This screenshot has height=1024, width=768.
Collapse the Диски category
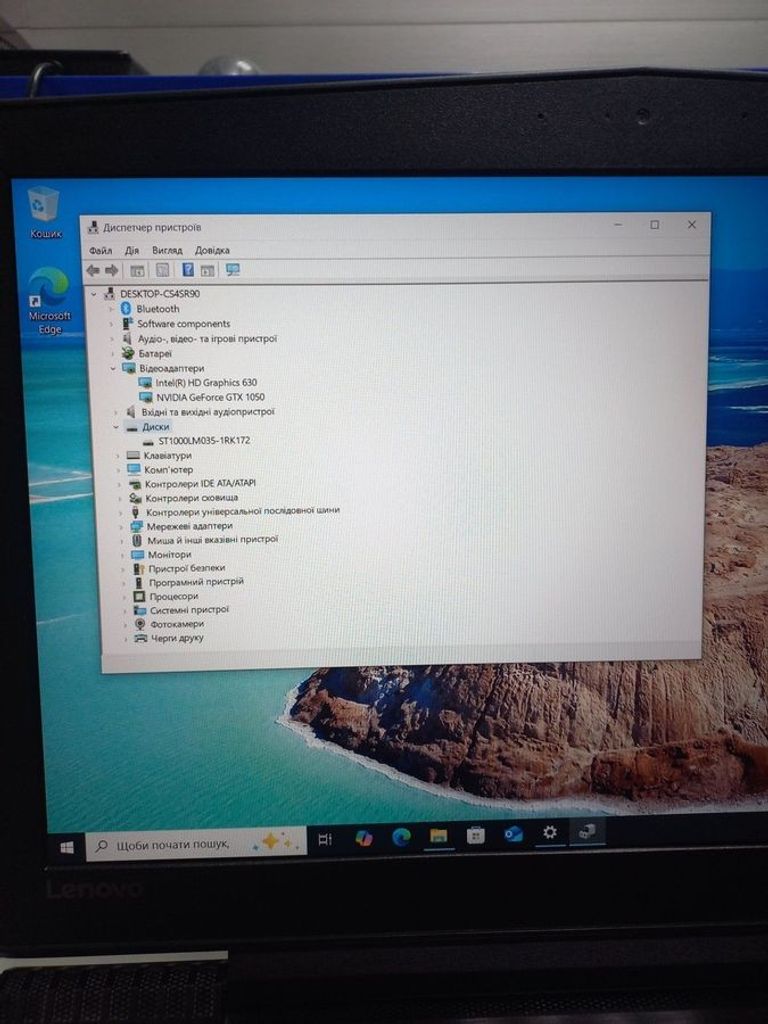(x=116, y=427)
